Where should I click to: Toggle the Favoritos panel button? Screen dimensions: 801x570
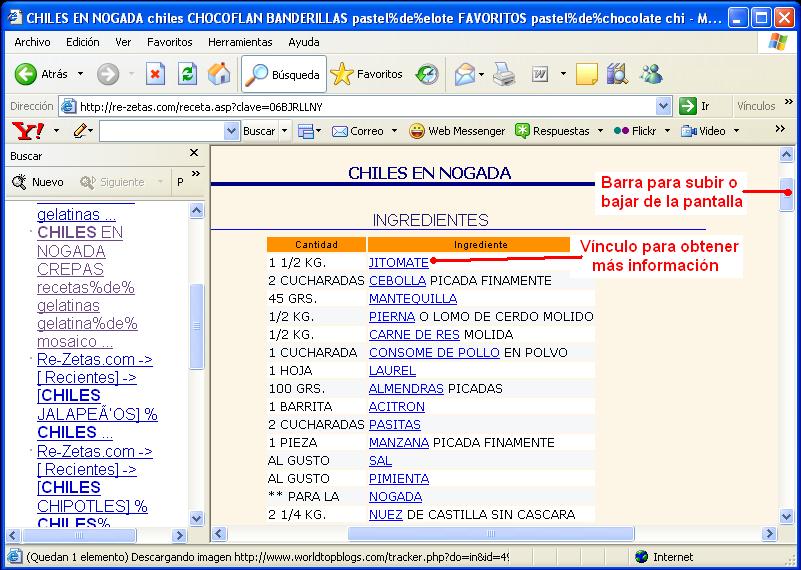tap(367, 74)
